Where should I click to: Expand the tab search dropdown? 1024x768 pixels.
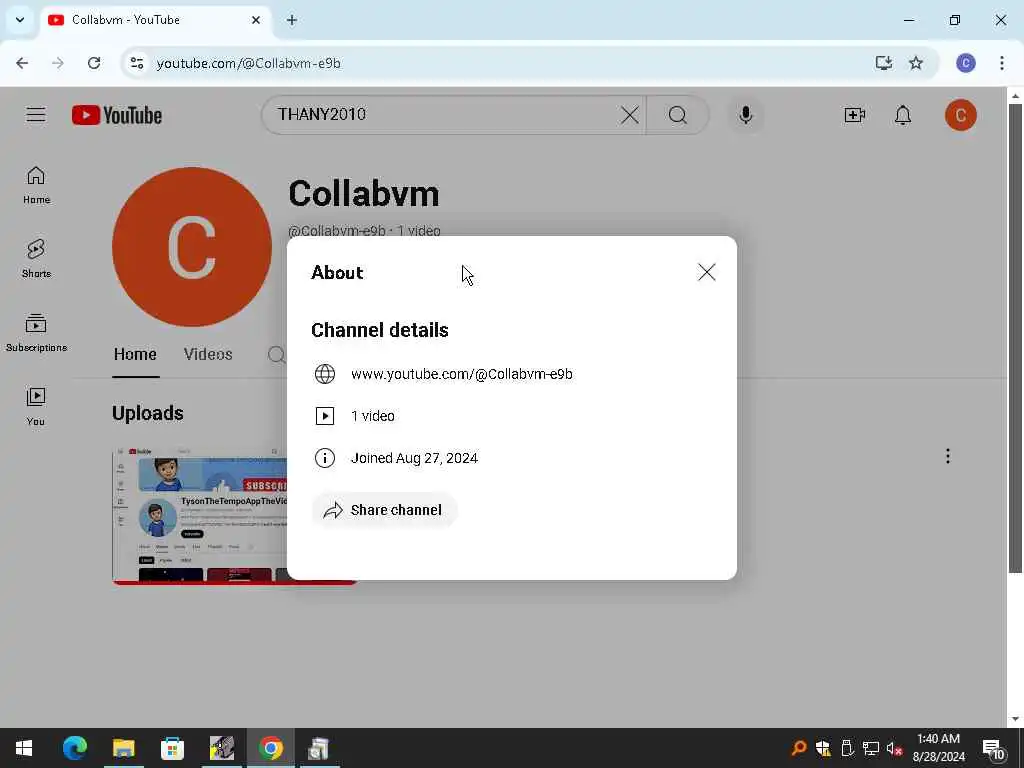[x=20, y=20]
